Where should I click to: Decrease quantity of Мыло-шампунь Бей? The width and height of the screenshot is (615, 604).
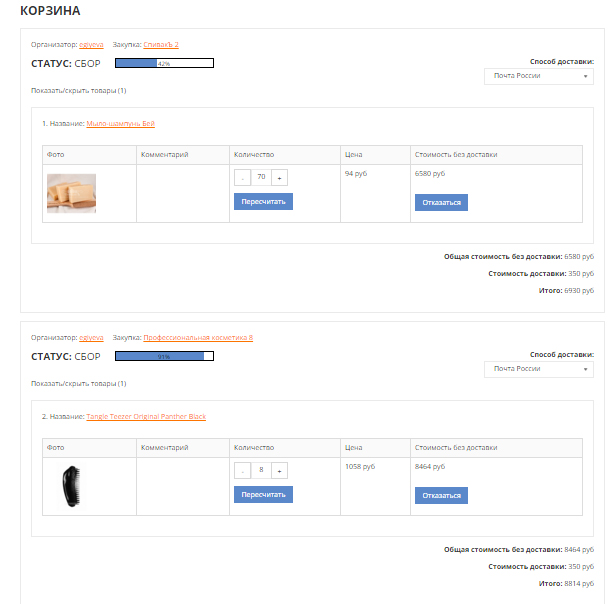[242, 177]
